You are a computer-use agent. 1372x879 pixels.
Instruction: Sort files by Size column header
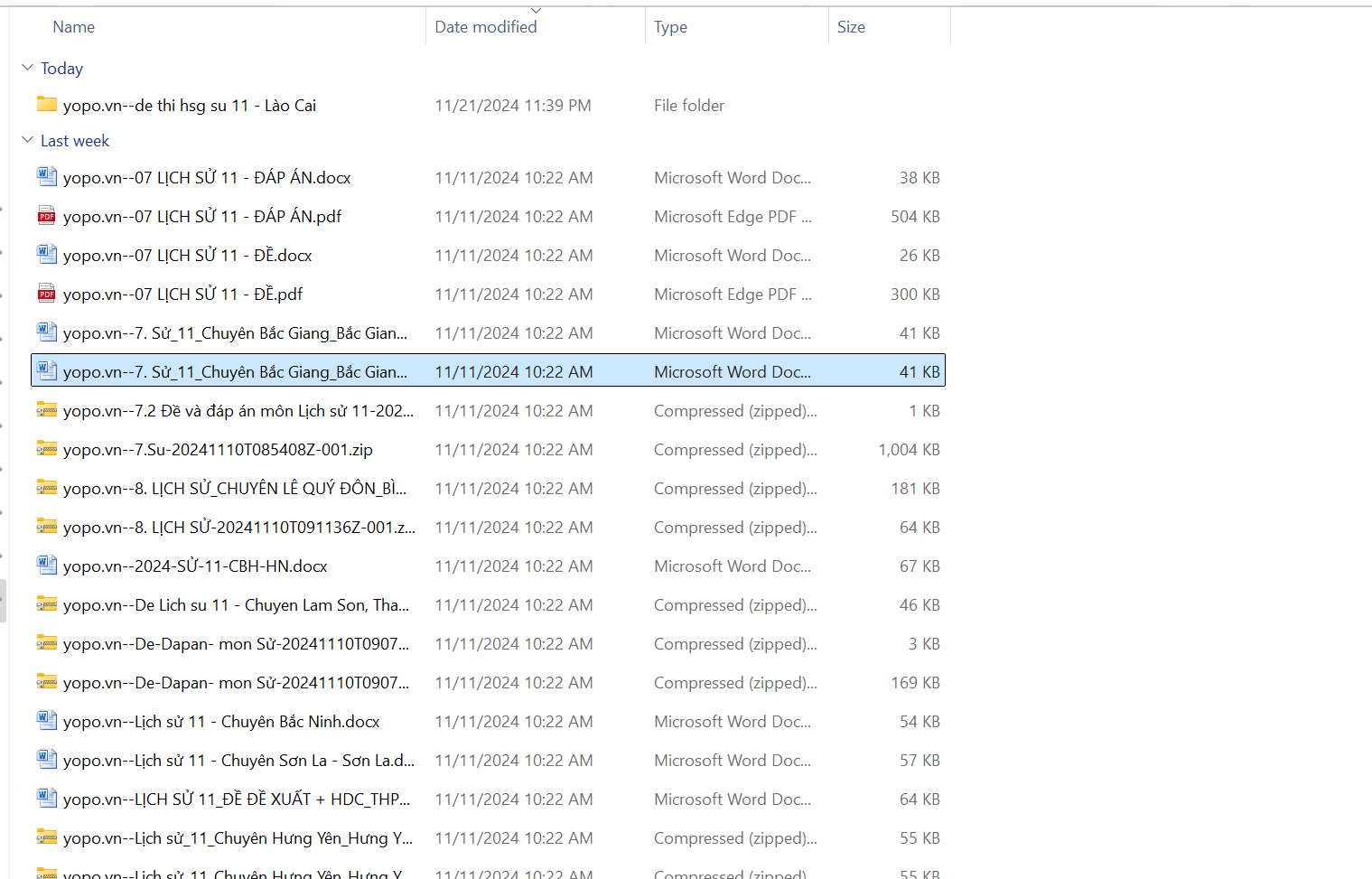851,27
